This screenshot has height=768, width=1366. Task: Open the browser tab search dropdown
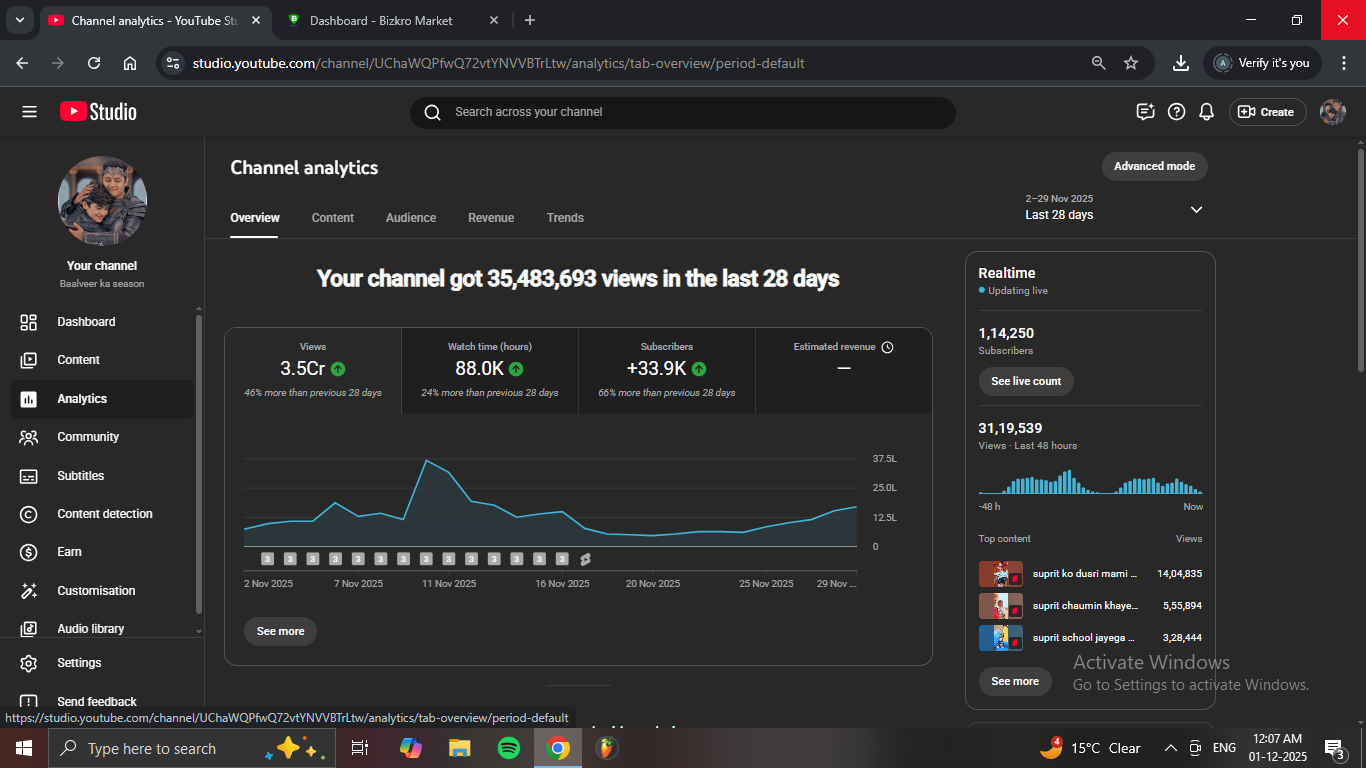[19, 20]
